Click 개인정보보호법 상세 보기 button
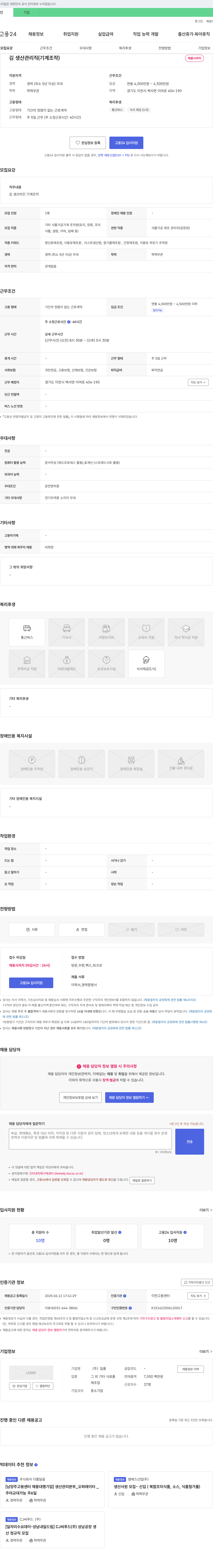213x1568 pixels. click(x=81, y=1098)
